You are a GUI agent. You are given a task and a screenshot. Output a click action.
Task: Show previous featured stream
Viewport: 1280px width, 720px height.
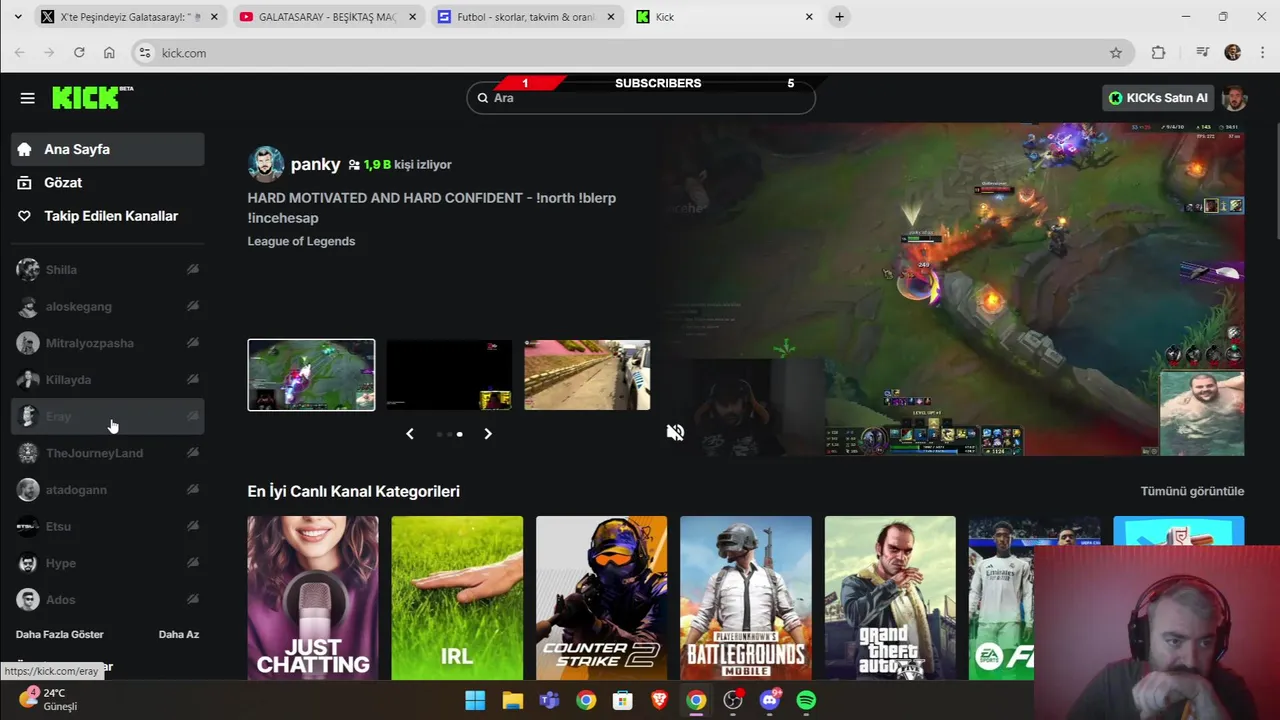(x=409, y=434)
